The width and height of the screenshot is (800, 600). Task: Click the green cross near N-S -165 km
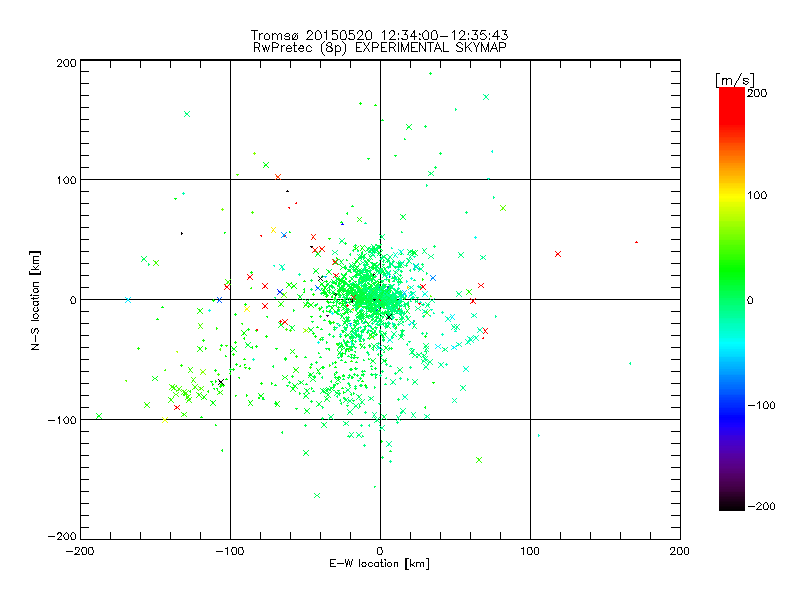tap(317, 495)
